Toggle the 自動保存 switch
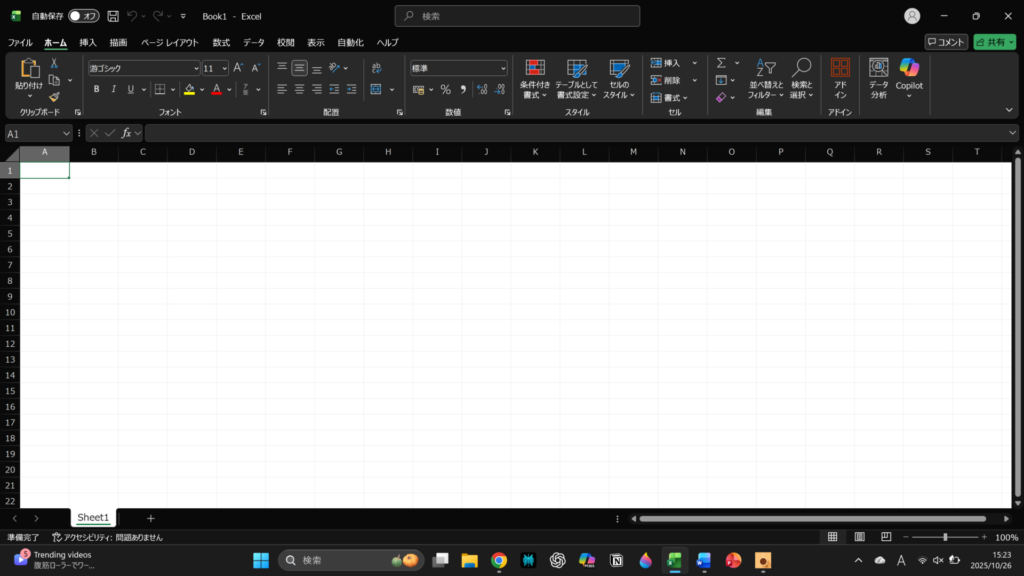Viewport: 1024px width, 576px height. pyautogui.click(x=83, y=16)
